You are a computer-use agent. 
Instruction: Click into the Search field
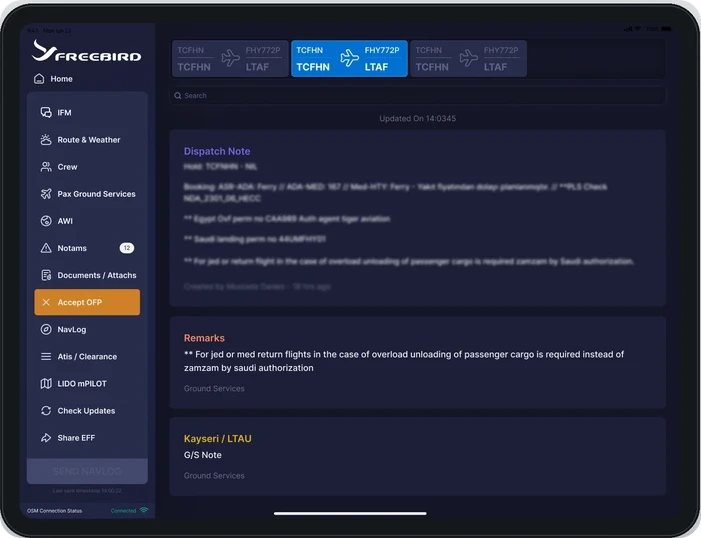tap(418, 96)
